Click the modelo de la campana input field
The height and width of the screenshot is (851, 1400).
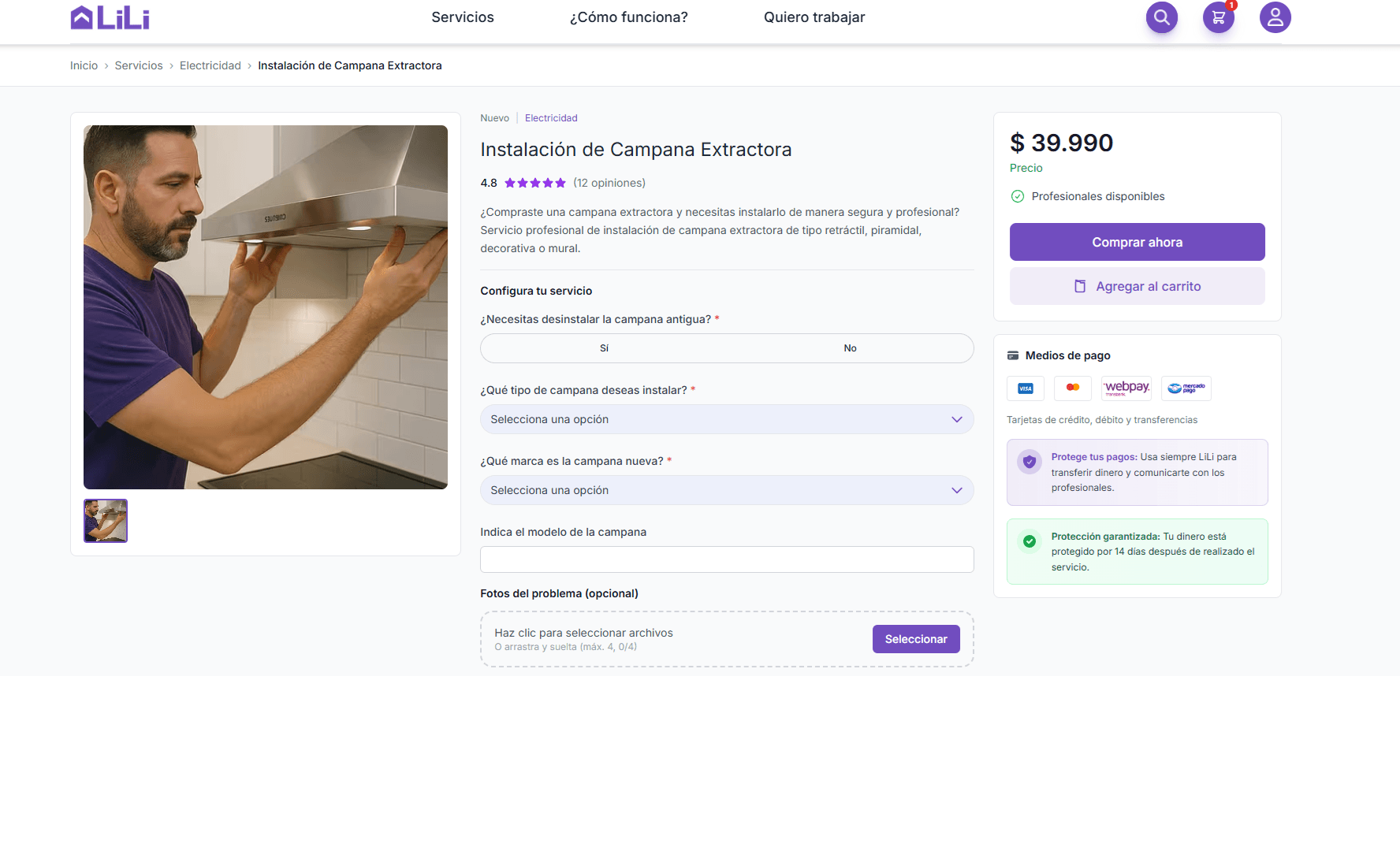pos(726,559)
